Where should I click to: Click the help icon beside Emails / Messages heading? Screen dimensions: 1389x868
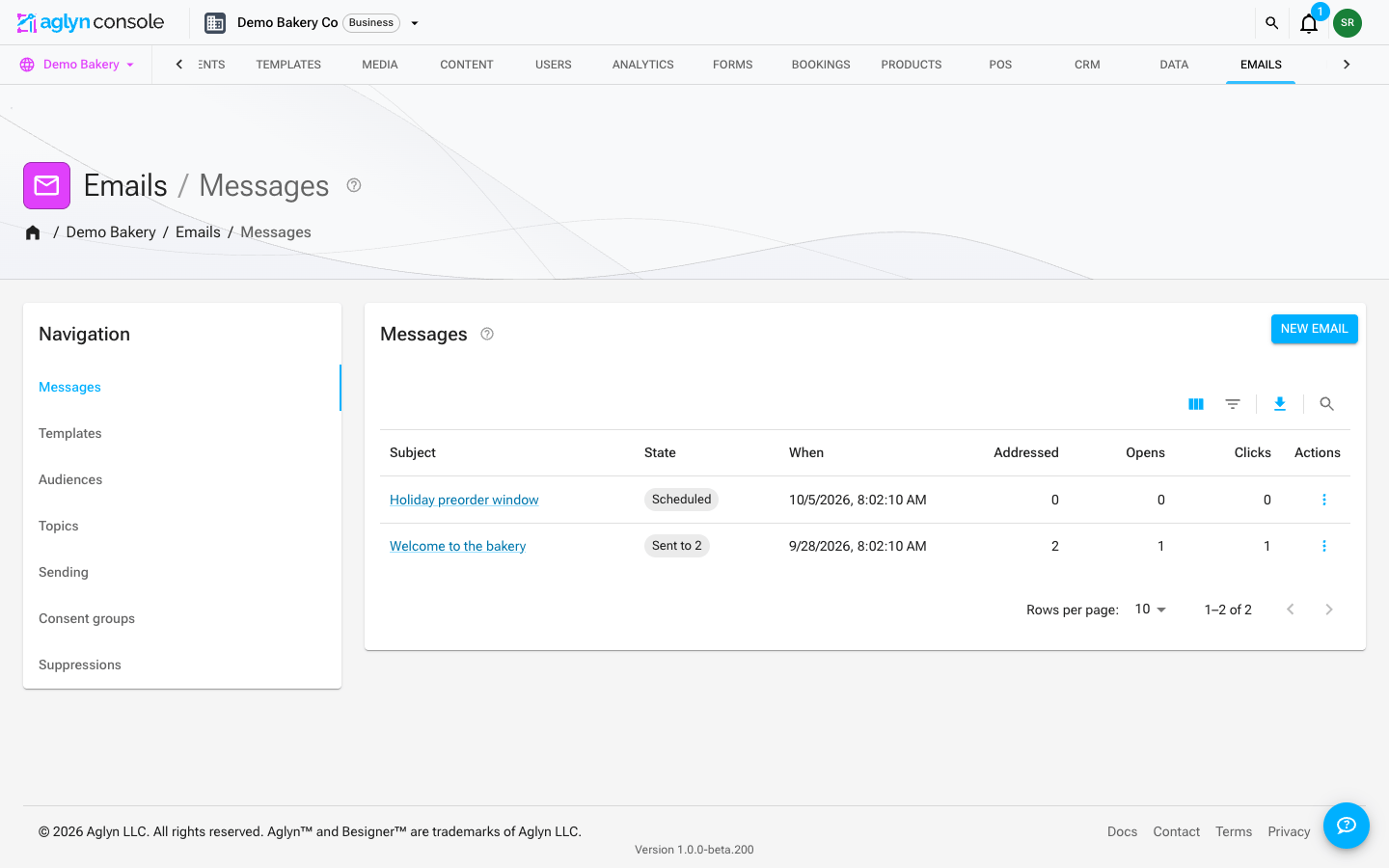tap(354, 185)
